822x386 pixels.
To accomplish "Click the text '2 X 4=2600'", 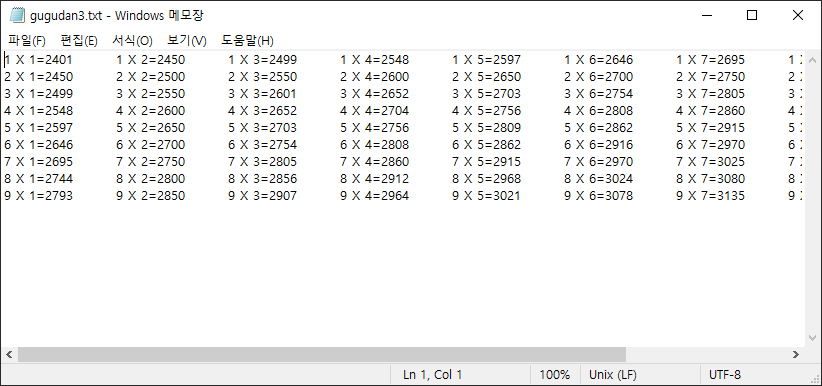I will coord(374,77).
